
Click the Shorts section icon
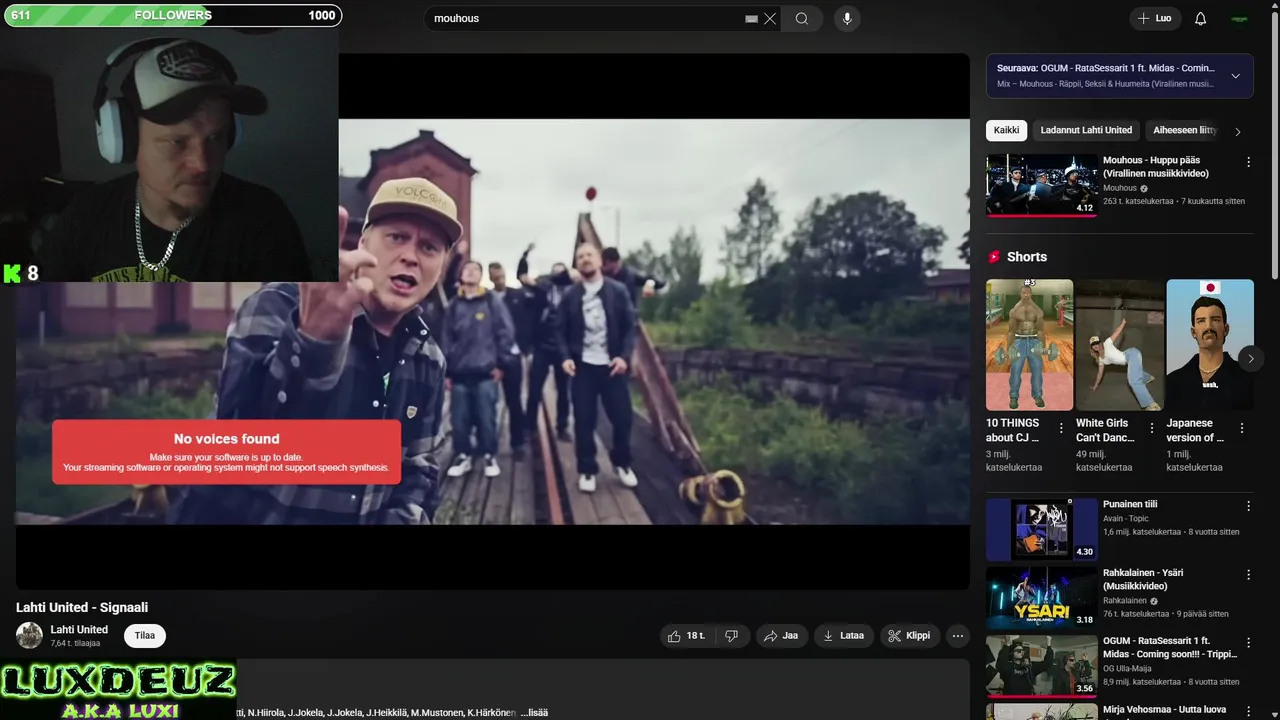994,257
